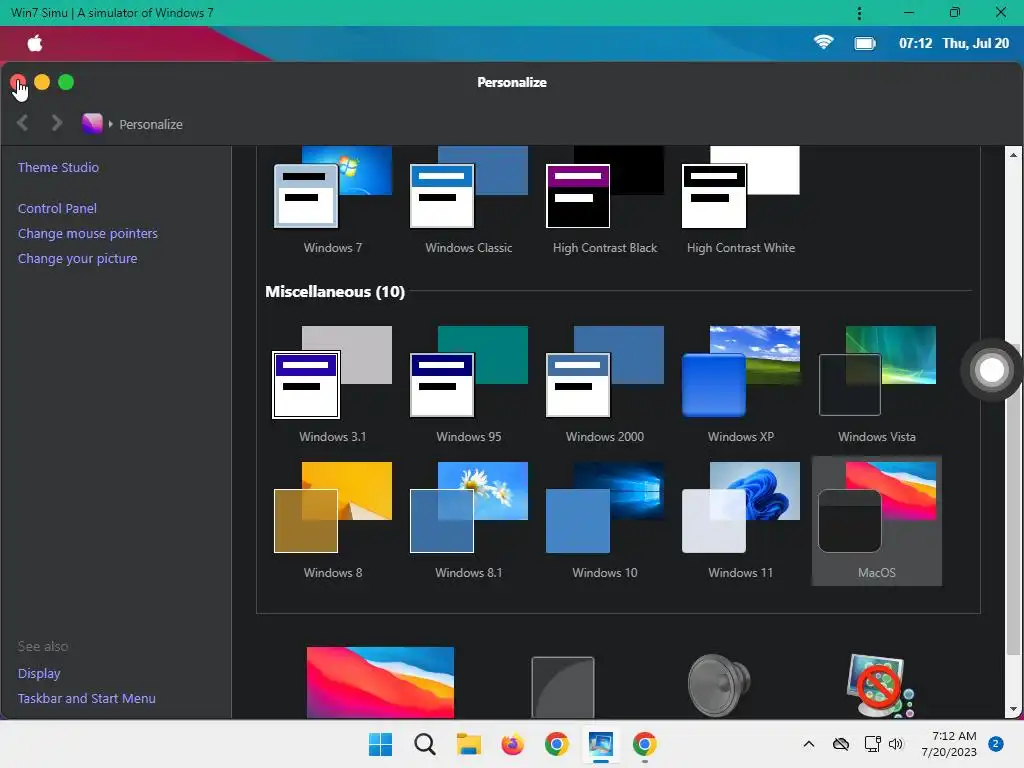Open the Display link
The image size is (1024, 768).
39,673
